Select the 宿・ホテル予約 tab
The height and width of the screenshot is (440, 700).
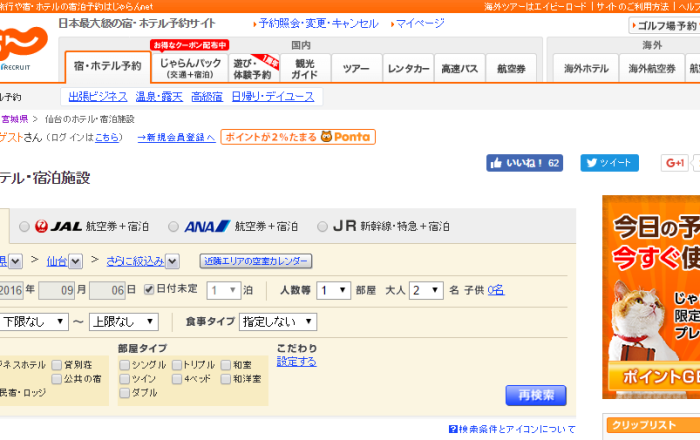pyautogui.click(x=108, y=66)
